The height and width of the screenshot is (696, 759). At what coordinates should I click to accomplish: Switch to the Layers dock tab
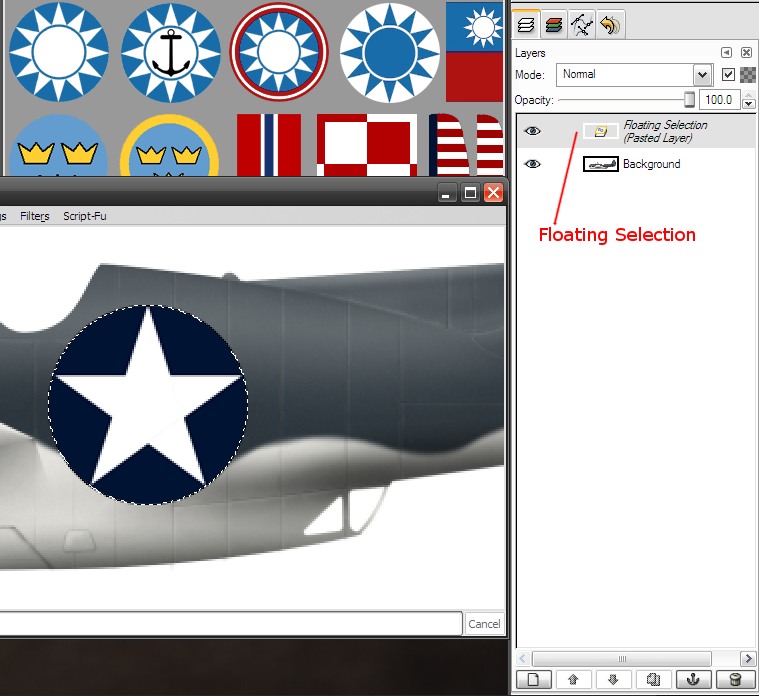[526, 24]
